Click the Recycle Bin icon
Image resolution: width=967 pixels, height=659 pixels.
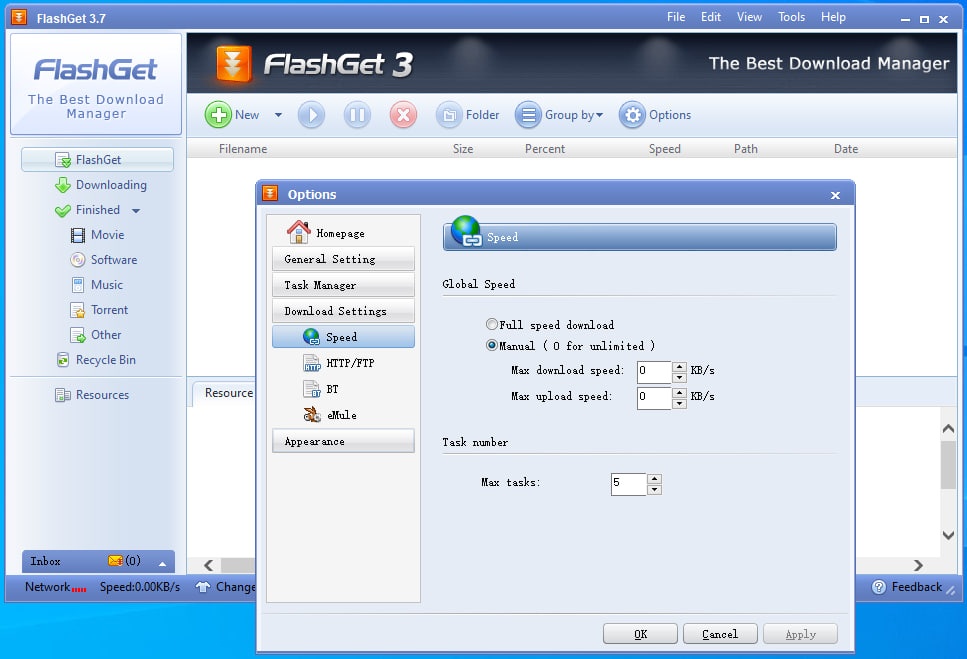(63, 360)
